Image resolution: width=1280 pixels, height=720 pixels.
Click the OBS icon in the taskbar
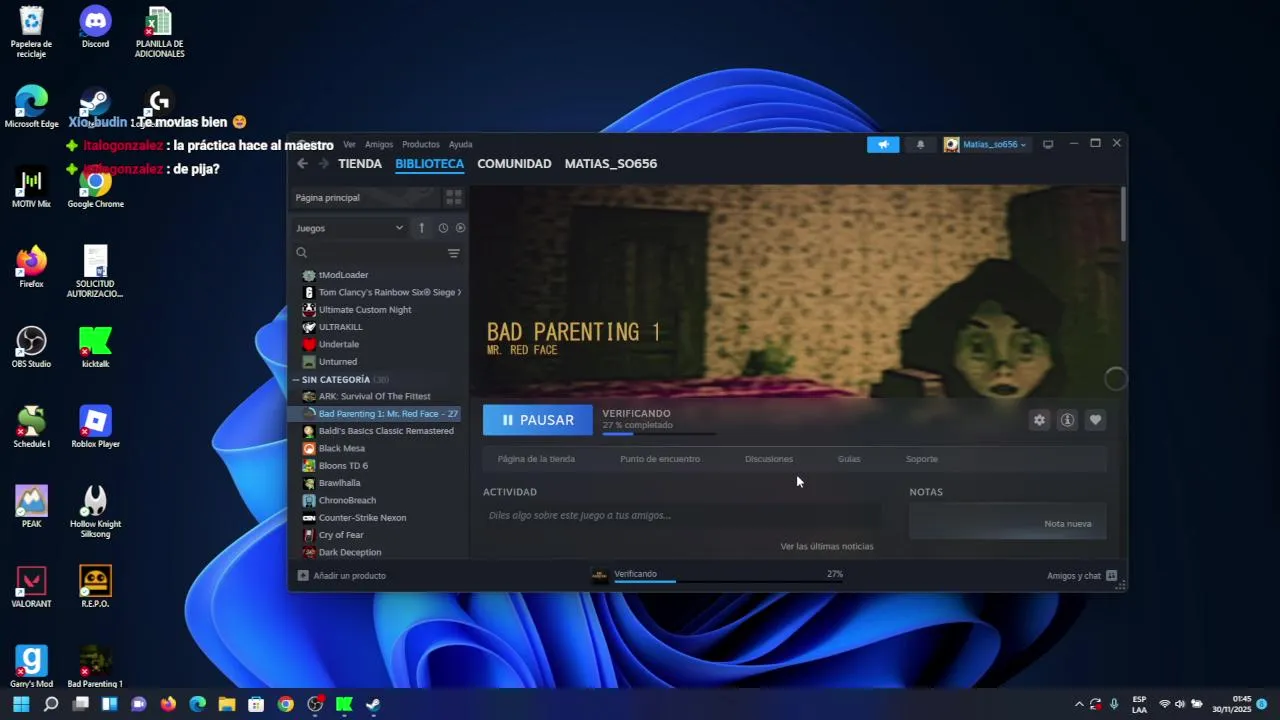click(315, 704)
